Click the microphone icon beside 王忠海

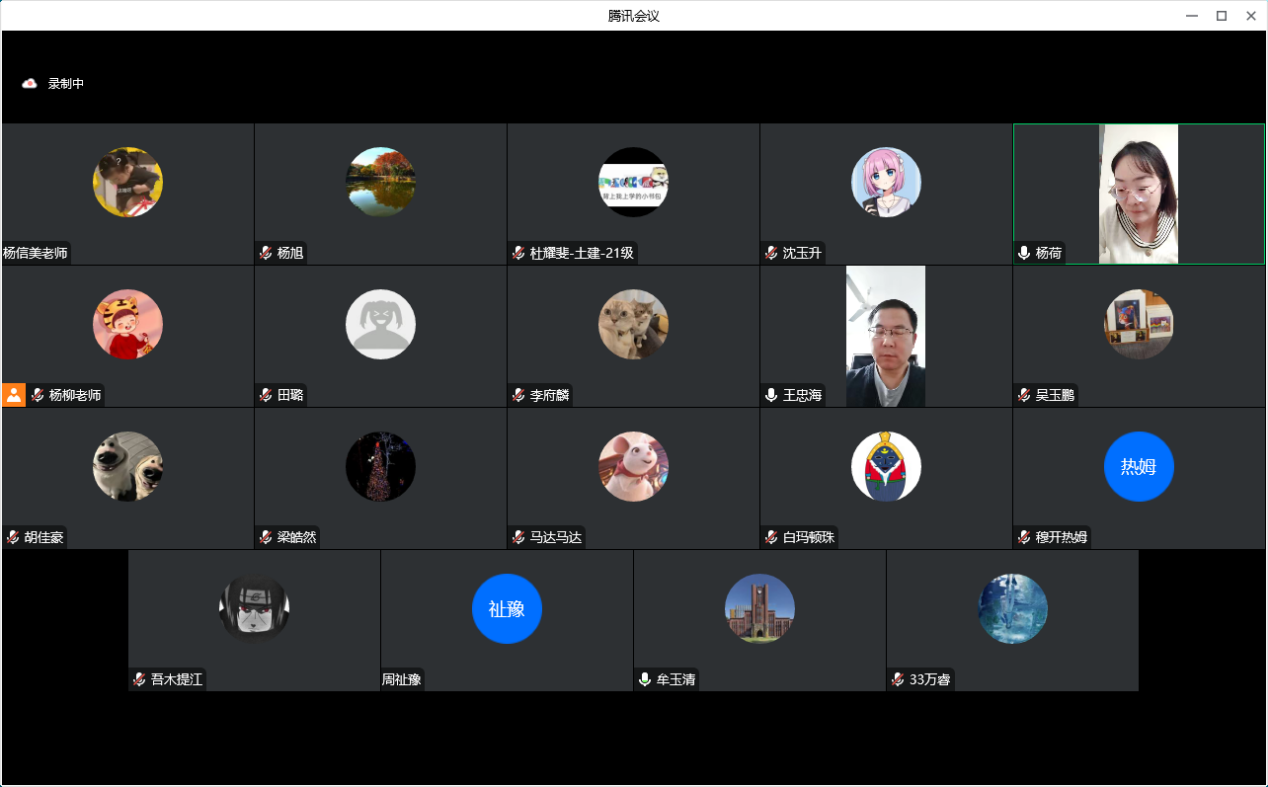pyautogui.click(x=771, y=395)
